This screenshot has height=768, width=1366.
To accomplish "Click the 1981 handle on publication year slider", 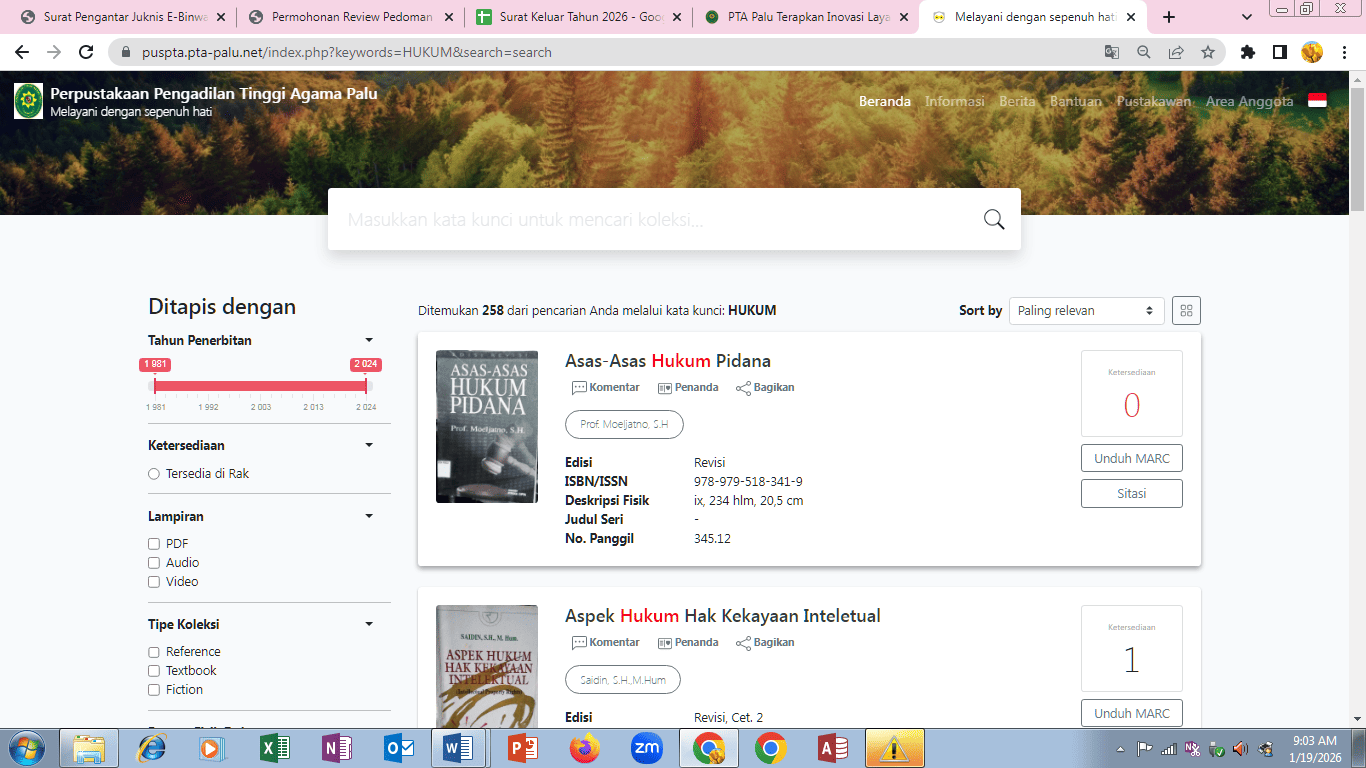I will click(x=155, y=385).
